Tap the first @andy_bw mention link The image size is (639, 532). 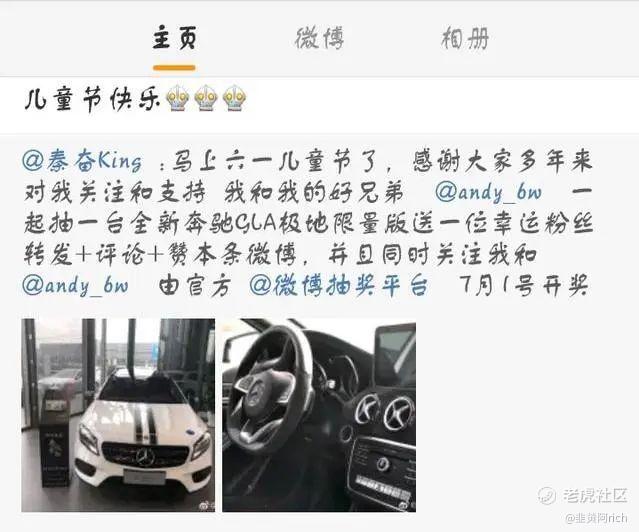tap(488, 192)
